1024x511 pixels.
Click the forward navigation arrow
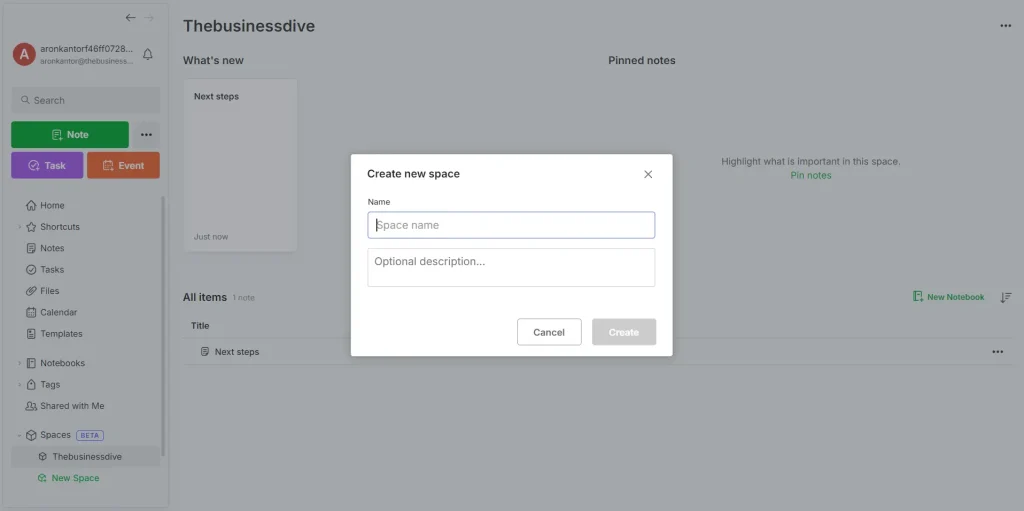pos(149,18)
